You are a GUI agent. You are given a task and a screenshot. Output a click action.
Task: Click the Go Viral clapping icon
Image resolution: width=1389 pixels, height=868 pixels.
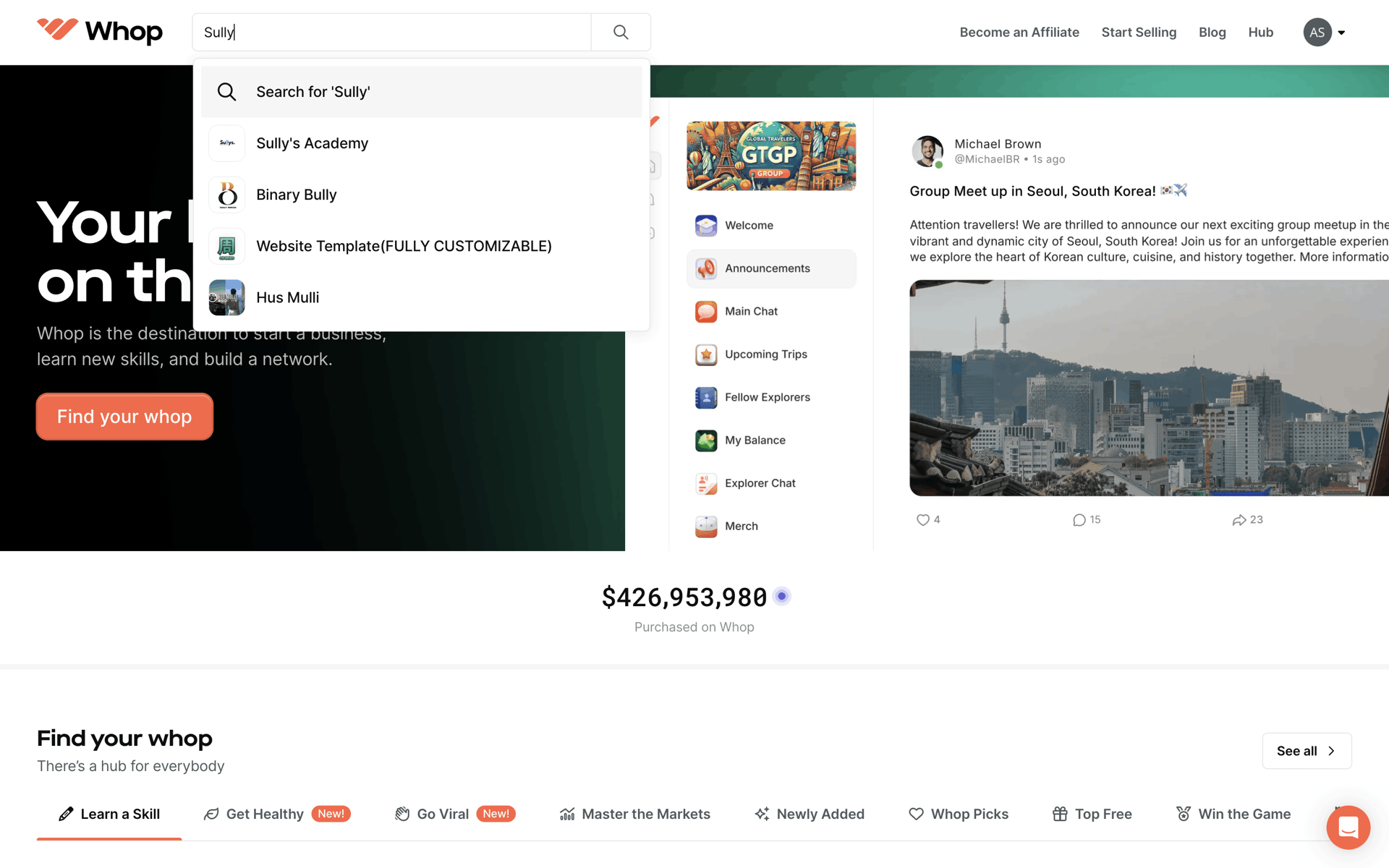(402, 814)
